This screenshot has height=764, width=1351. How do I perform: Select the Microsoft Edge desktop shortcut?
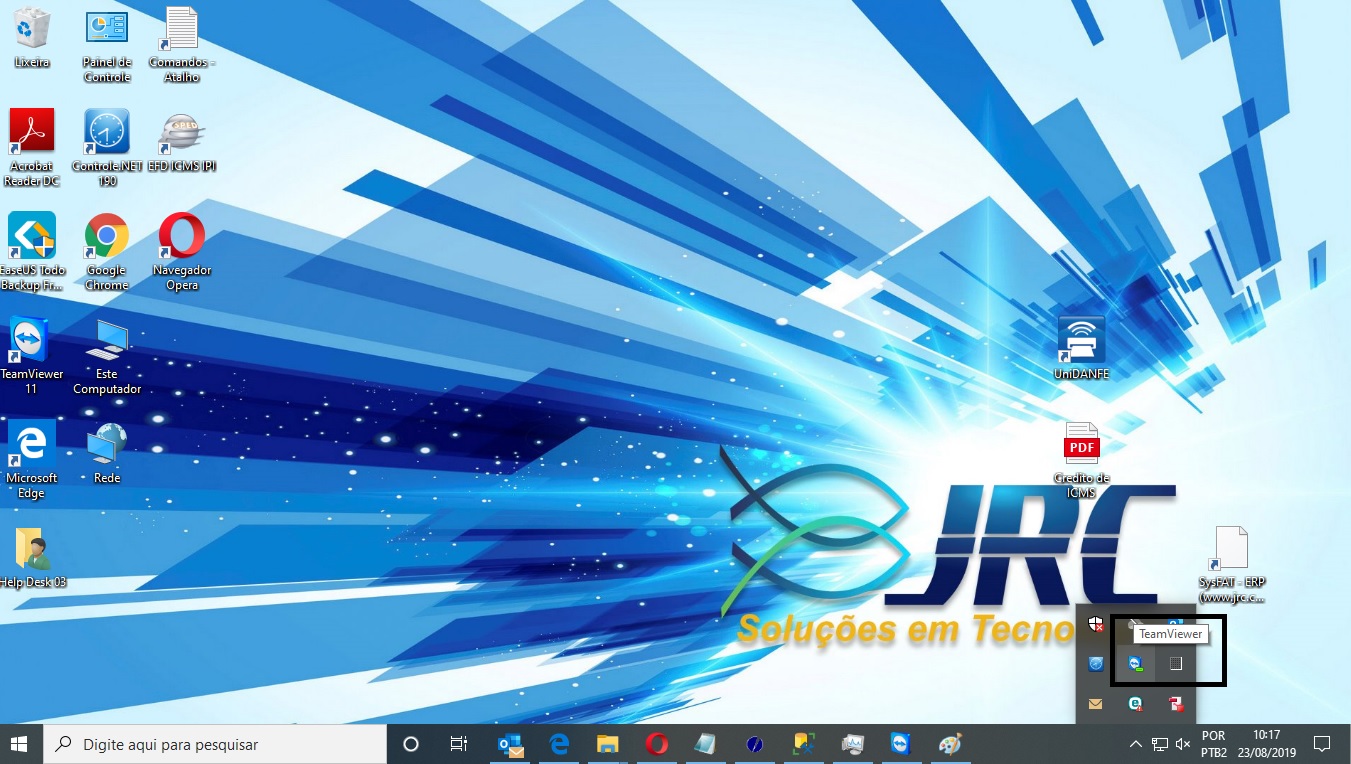pyautogui.click(x=32, y=460)
